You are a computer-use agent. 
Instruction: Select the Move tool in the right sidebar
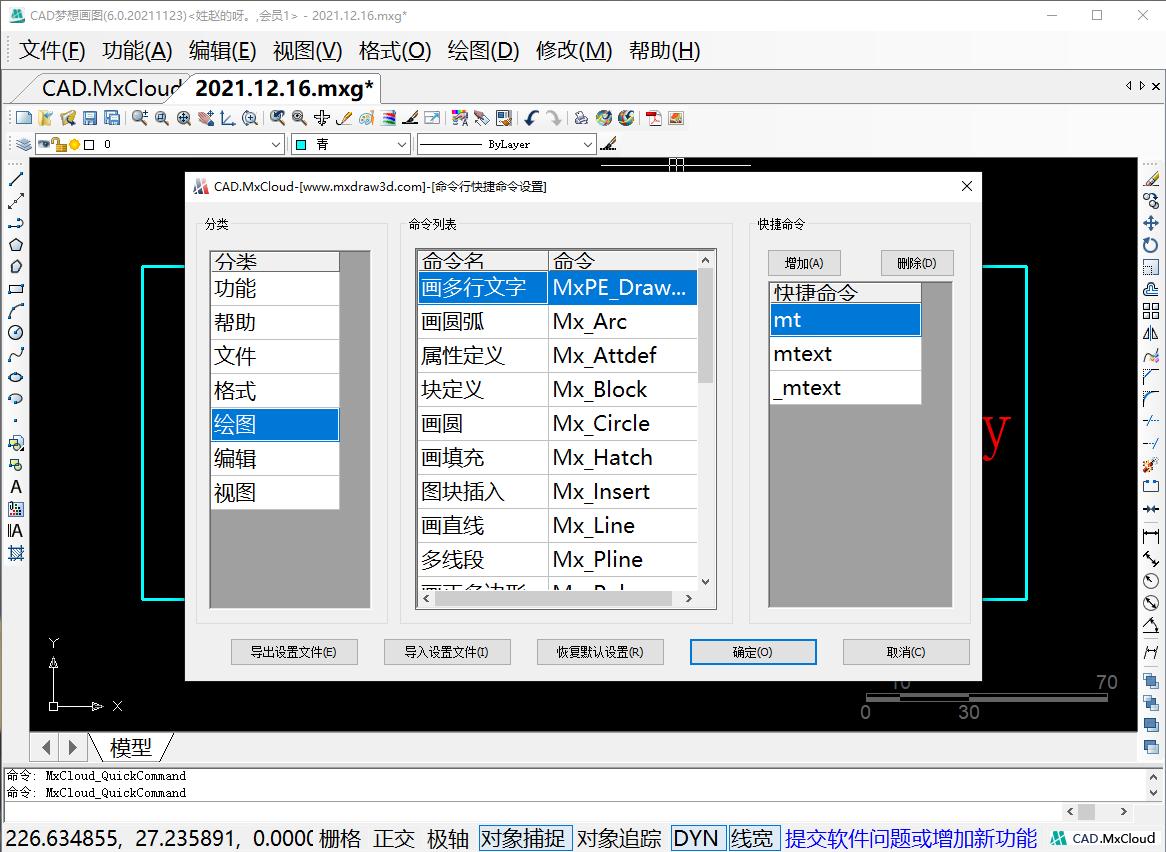(1149, 220)
